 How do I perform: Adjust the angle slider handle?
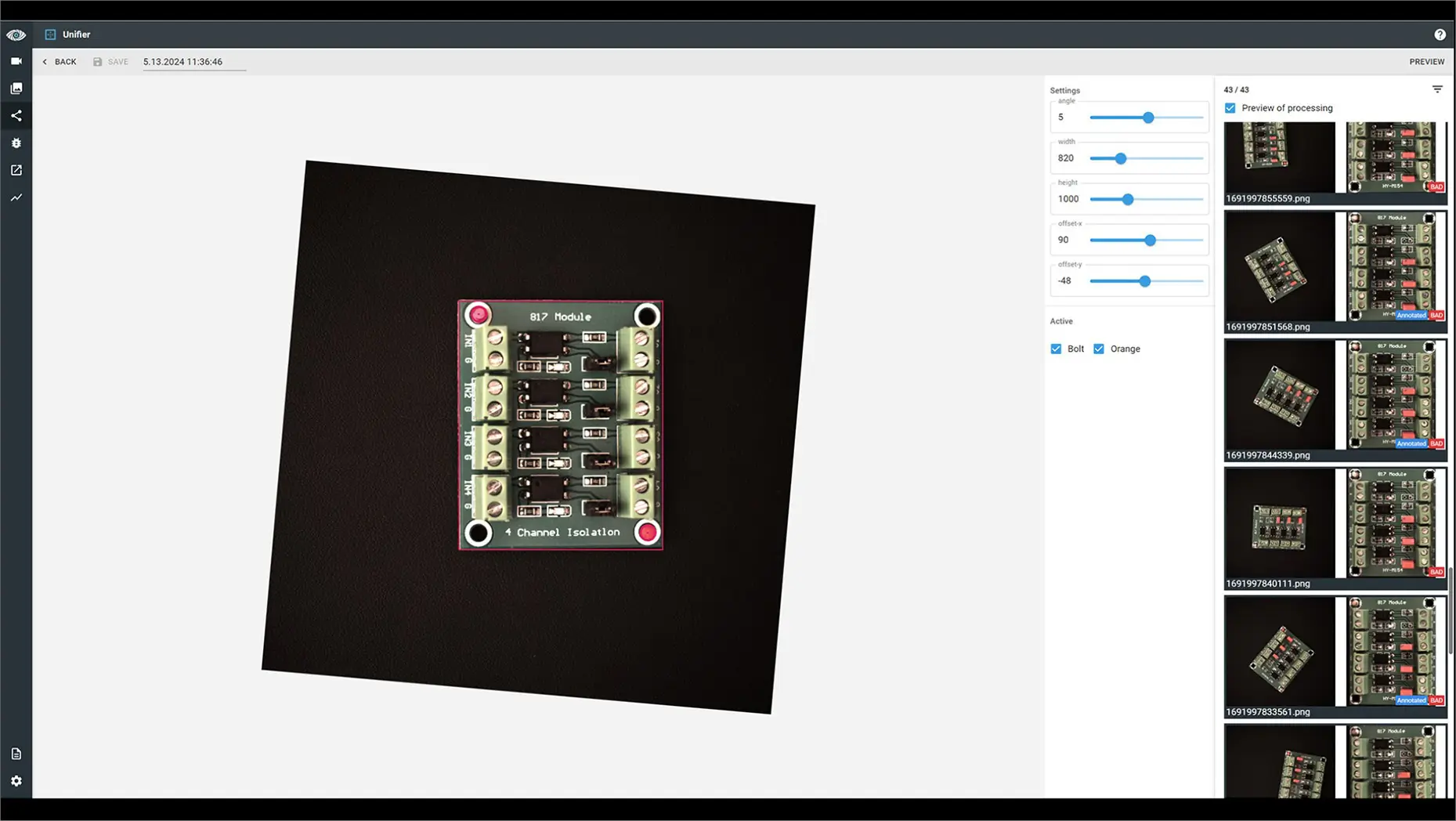click(x=1148, y=118)
